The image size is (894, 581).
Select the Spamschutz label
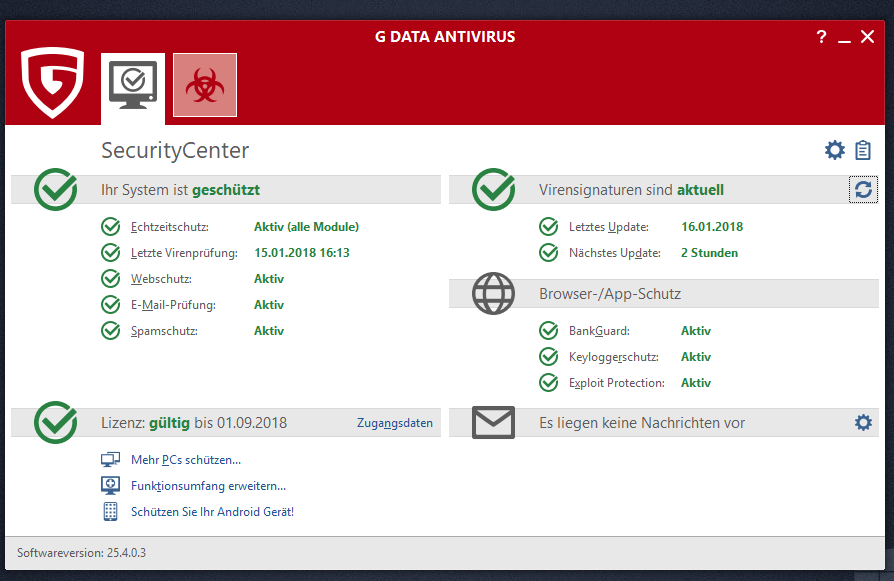pyautogui.click(x=164, y=331)
